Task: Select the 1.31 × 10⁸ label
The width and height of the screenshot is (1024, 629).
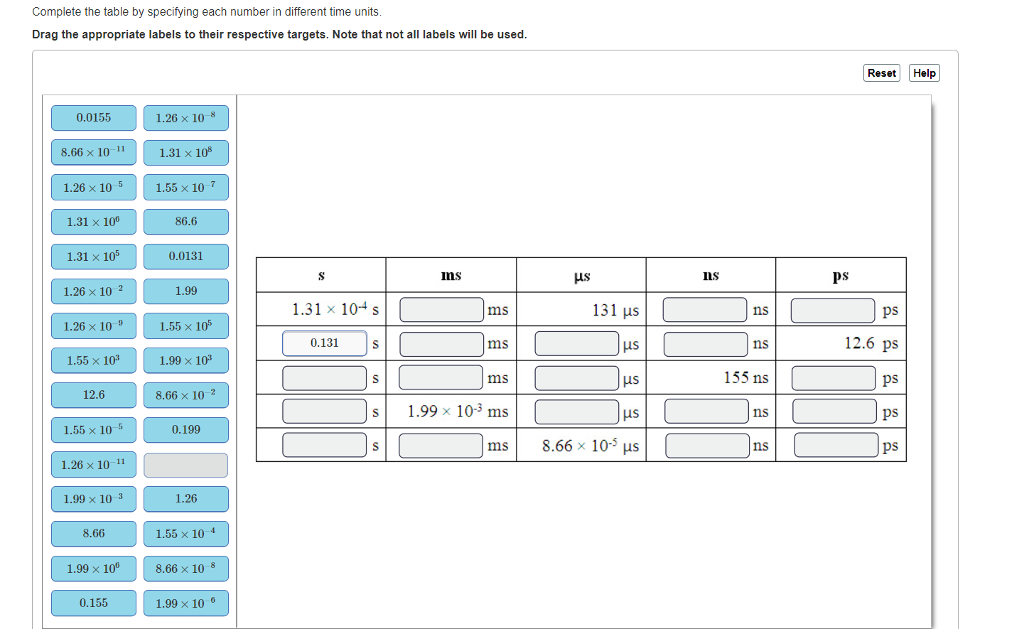Action: click(186, 152)
